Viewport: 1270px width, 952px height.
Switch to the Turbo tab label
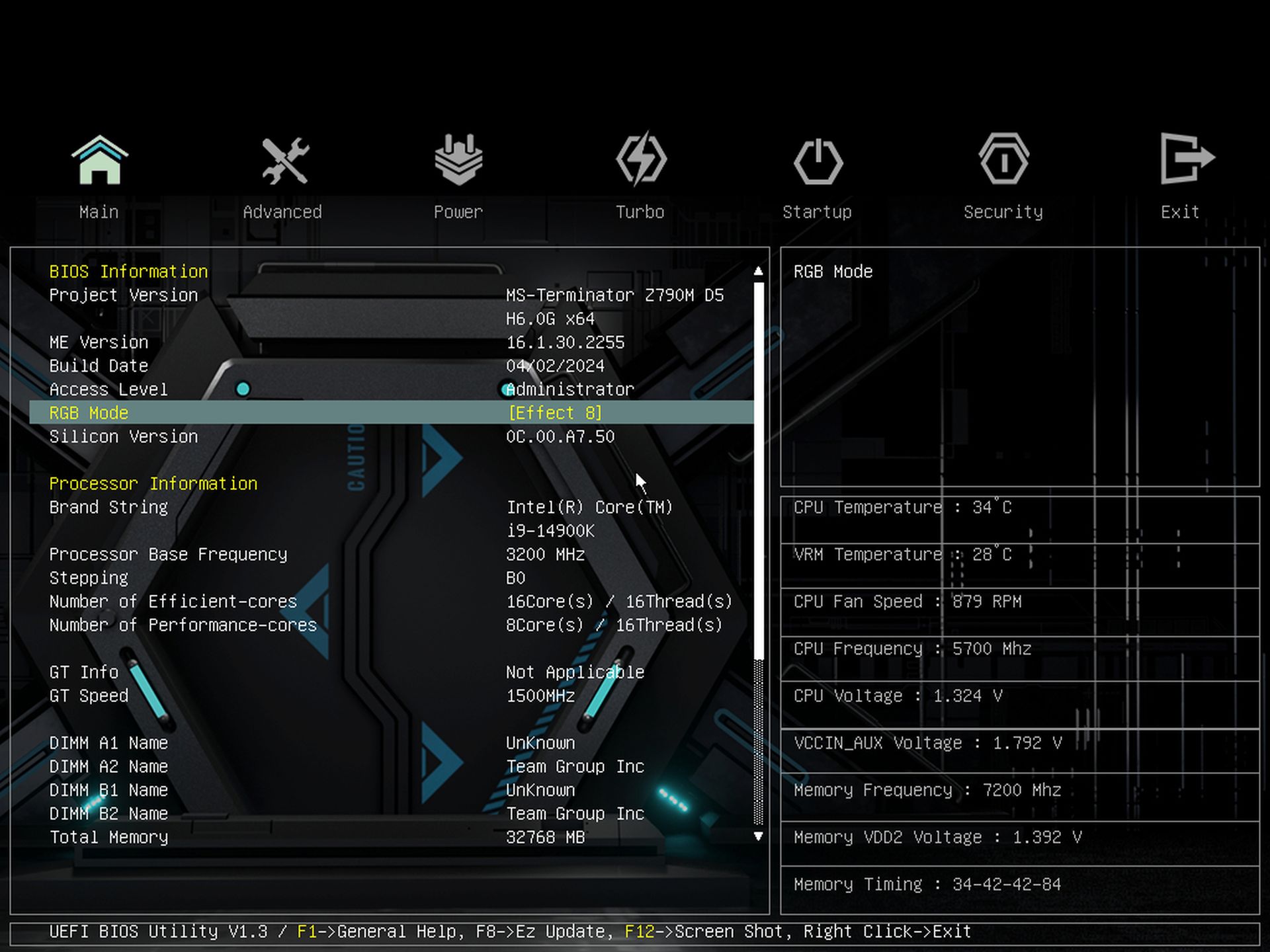coord(640,212)
